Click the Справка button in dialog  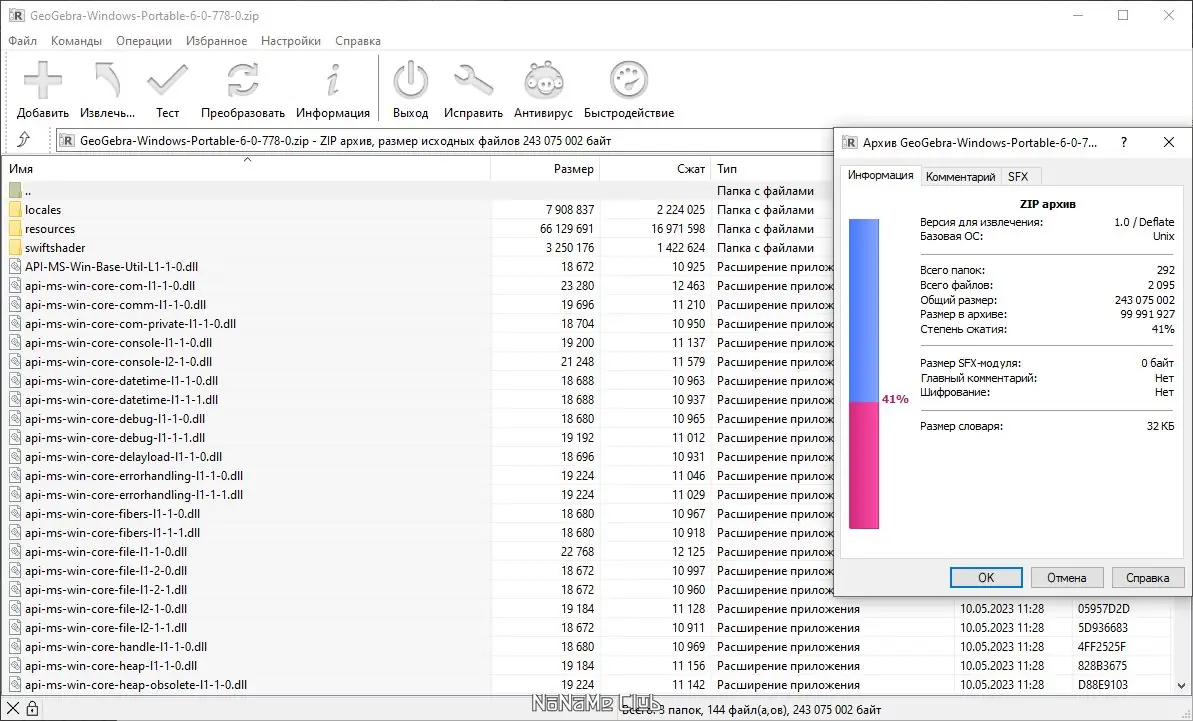1147,577
